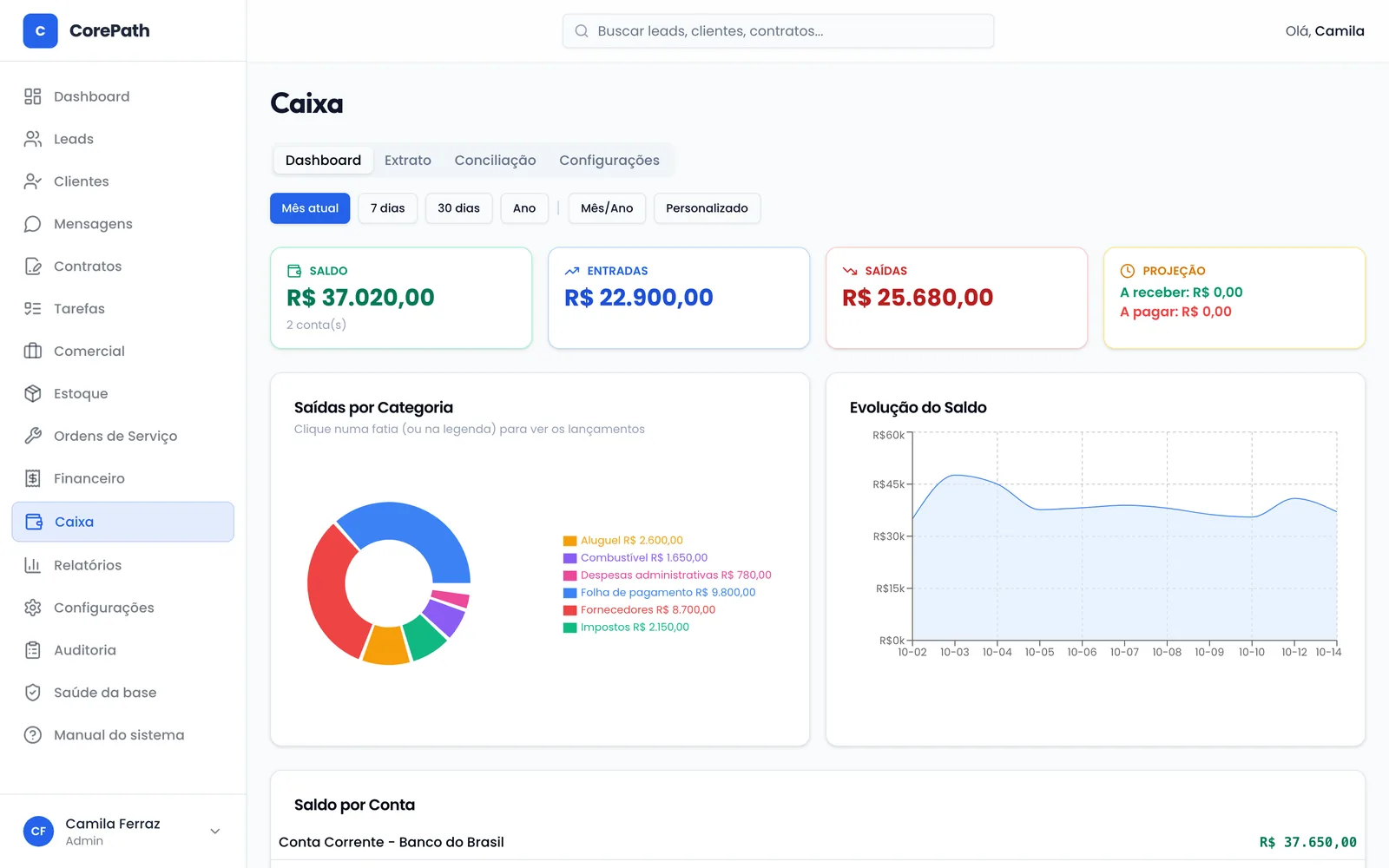Choose the Mês/Ano filter
Viewport: 1389px width, 868px height.
click(607, 208)
